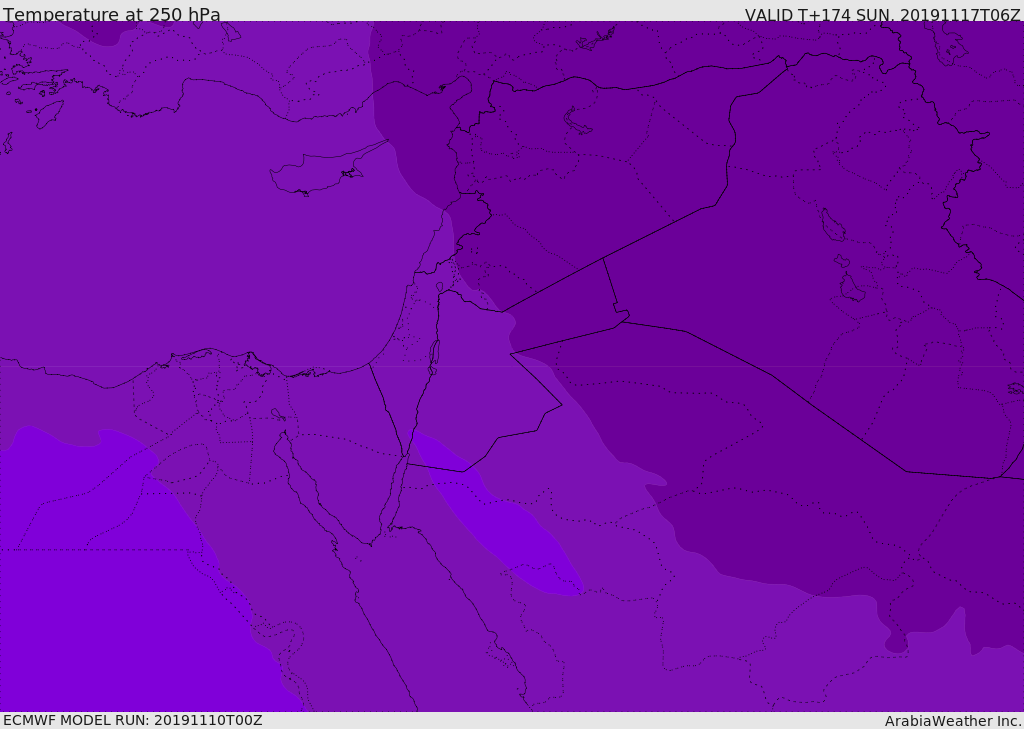Click the Dead Sea outline
Viewport: 1024px width, 729px height.
[x=434, y=354]
